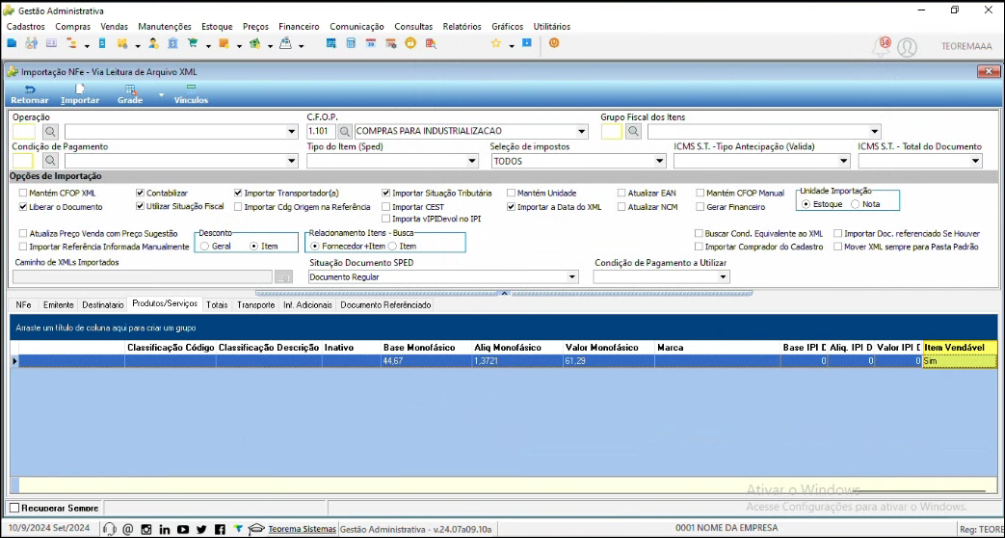Switch to the Documento Referenciado tab
Image resolution: width=1005 pixels, height=538 pixels.
tap(385, 305)
